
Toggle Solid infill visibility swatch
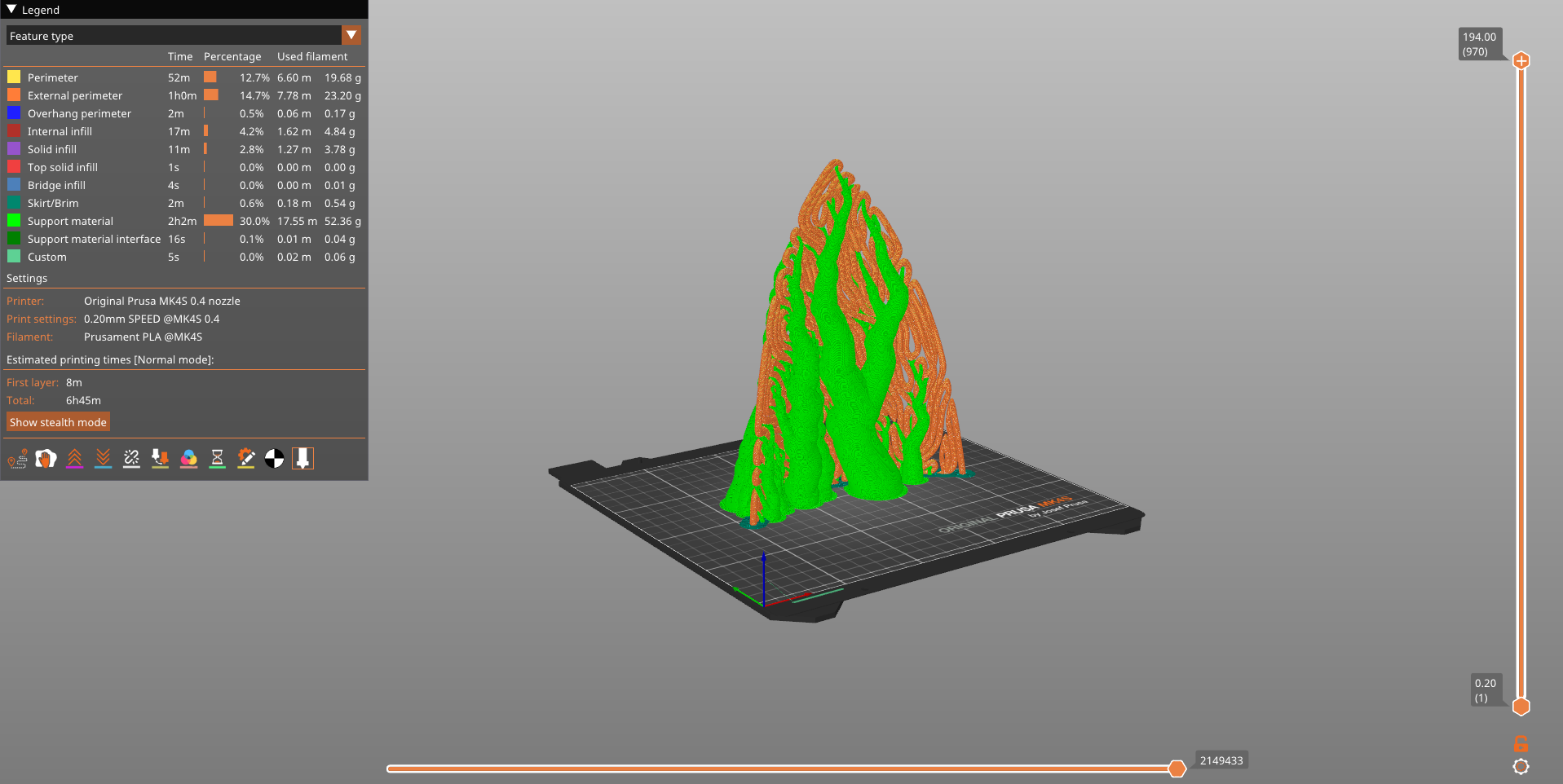point(14,149)
